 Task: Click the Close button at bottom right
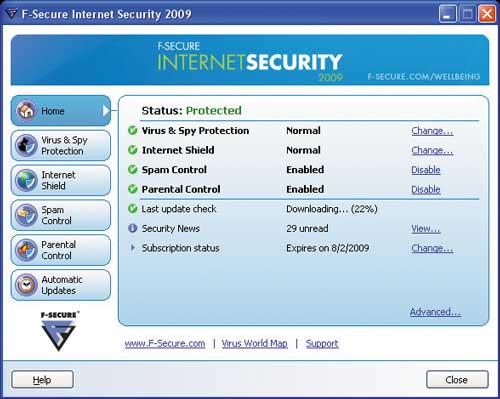(x=457, y=379)
